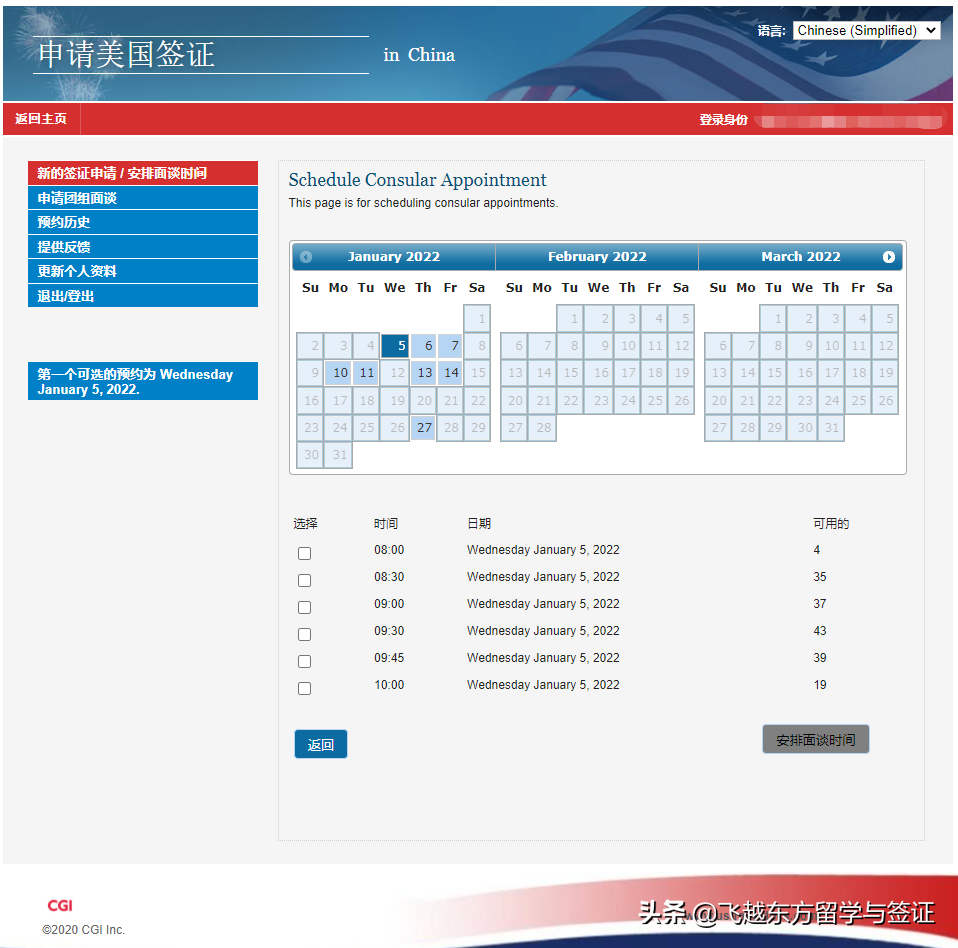Screen dimensions: 958x948
Task: Choose January 27 on calendar
Action: [423, 428]
